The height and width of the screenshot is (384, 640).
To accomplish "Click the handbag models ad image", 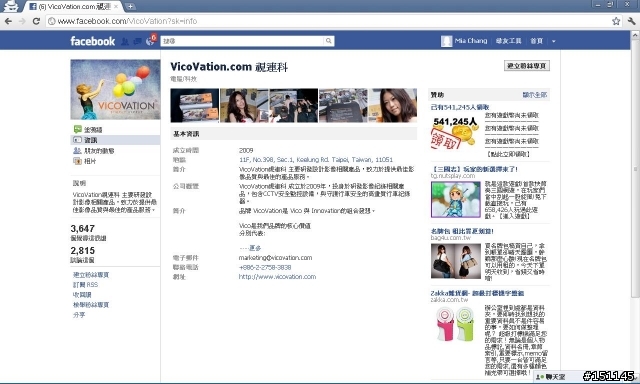I will pyautogui.click(x=456, y=261).
